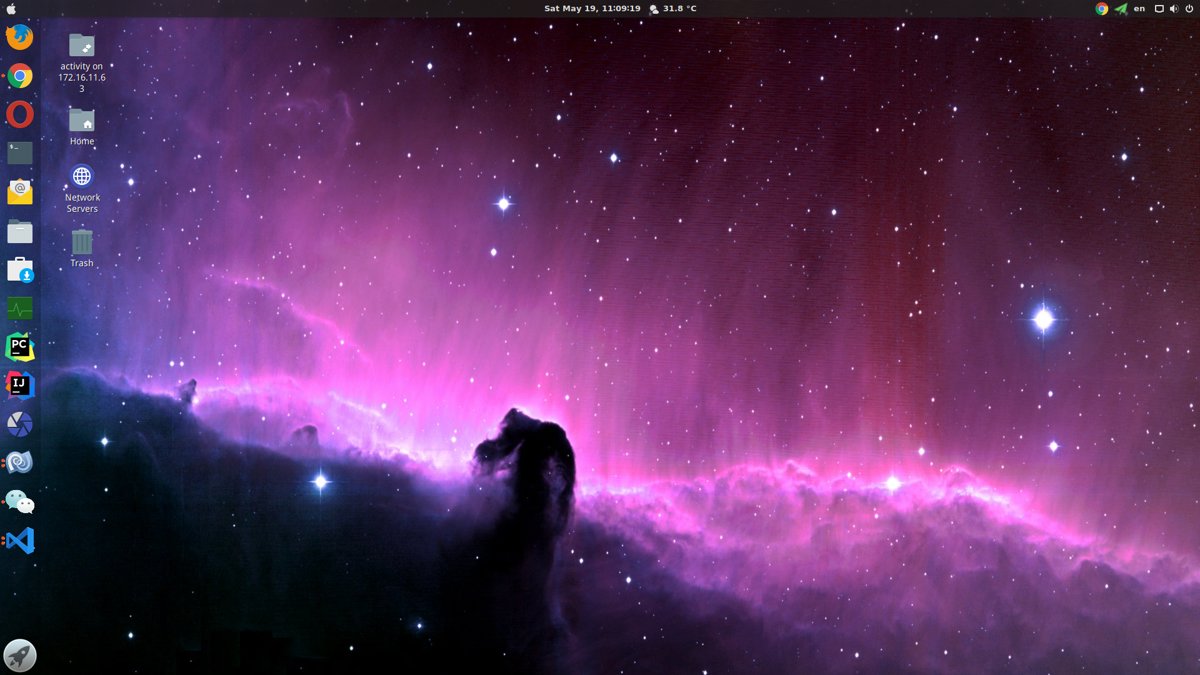Open the Opera browser
1200x675 pixels.
19,114
